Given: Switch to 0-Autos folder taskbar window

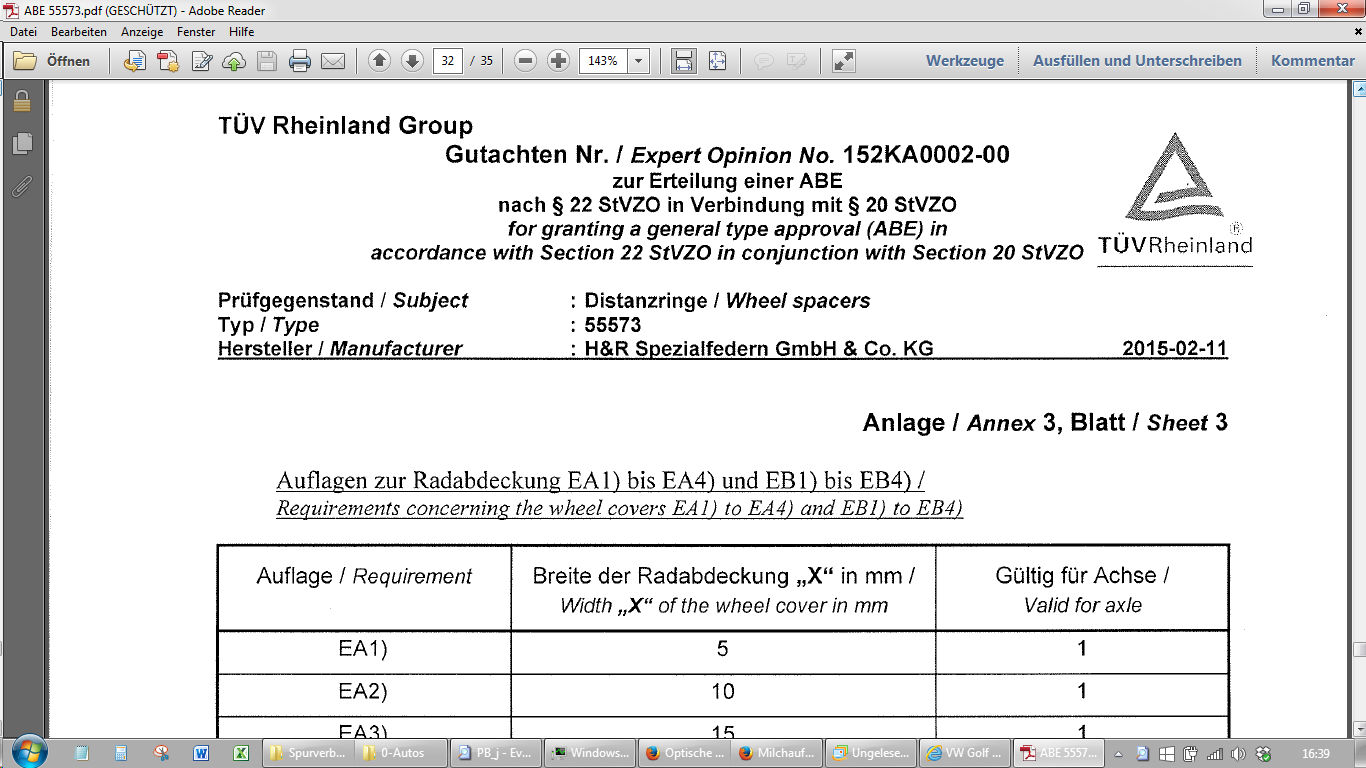Looking at the screenshot, I should coord(402,753).
